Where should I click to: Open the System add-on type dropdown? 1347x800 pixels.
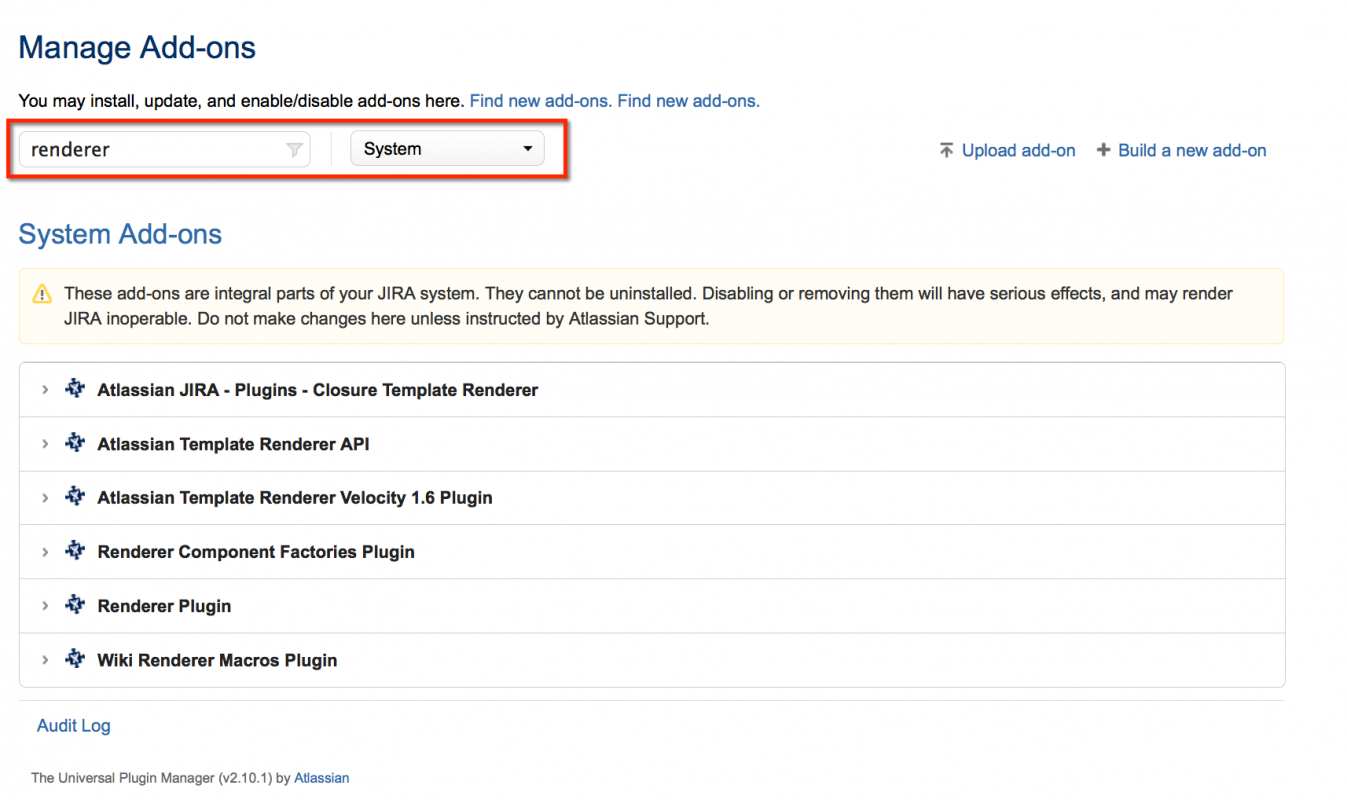coord(447,149)
